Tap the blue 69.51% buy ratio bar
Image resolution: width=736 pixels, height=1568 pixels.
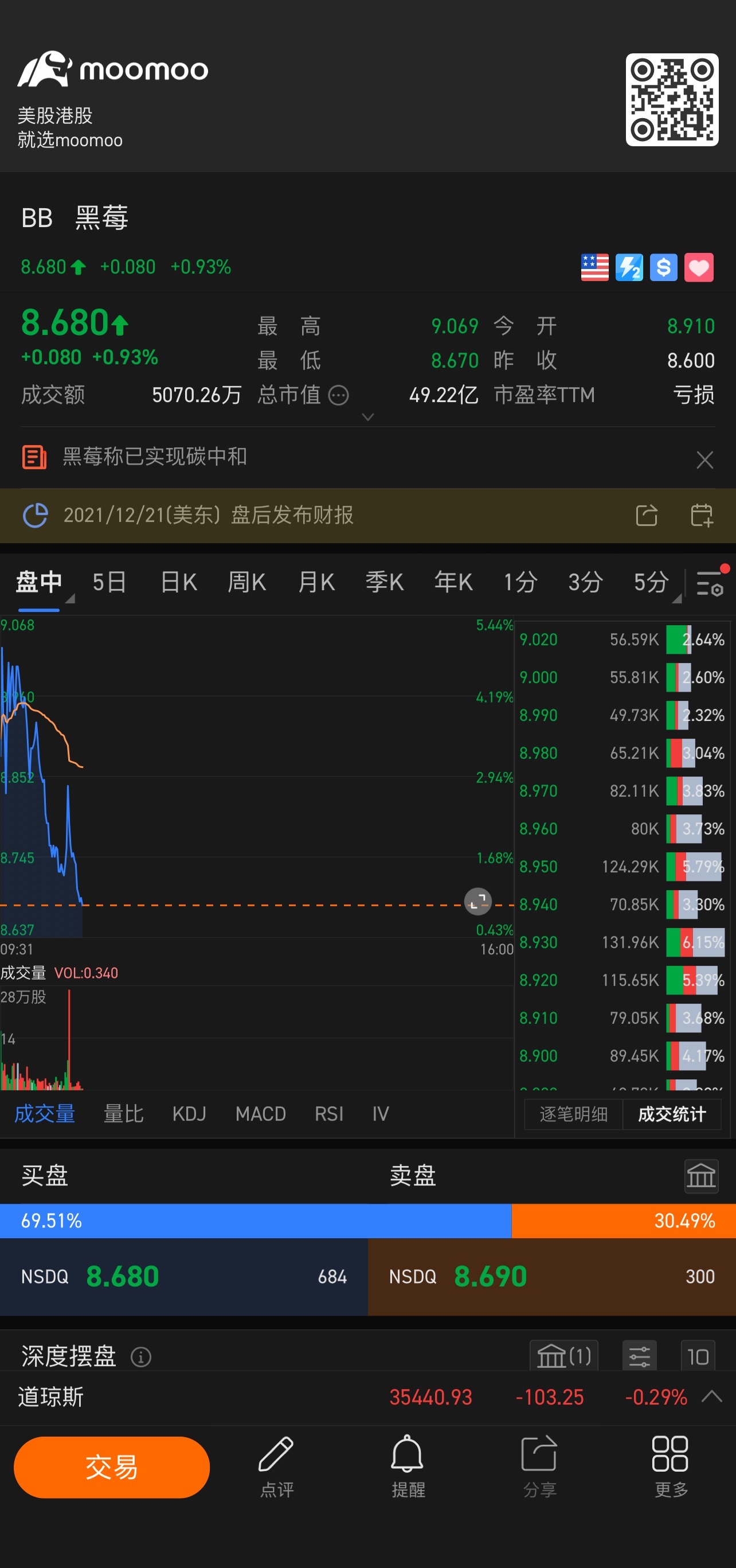[256, 1220]
